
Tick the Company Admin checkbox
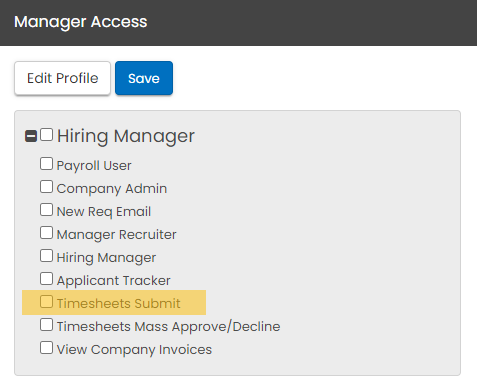point(46,187)
